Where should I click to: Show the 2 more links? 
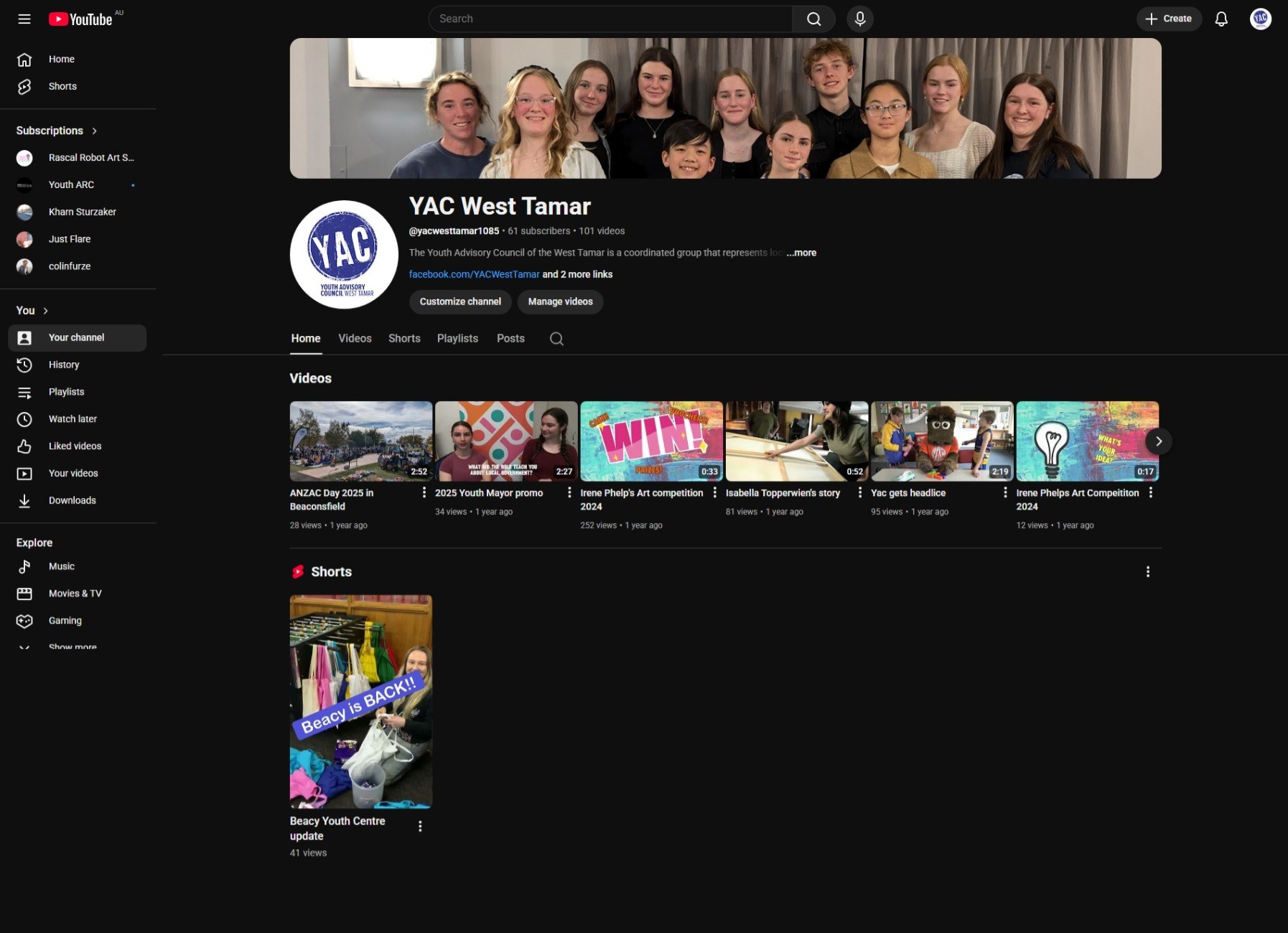coord(577,275)
